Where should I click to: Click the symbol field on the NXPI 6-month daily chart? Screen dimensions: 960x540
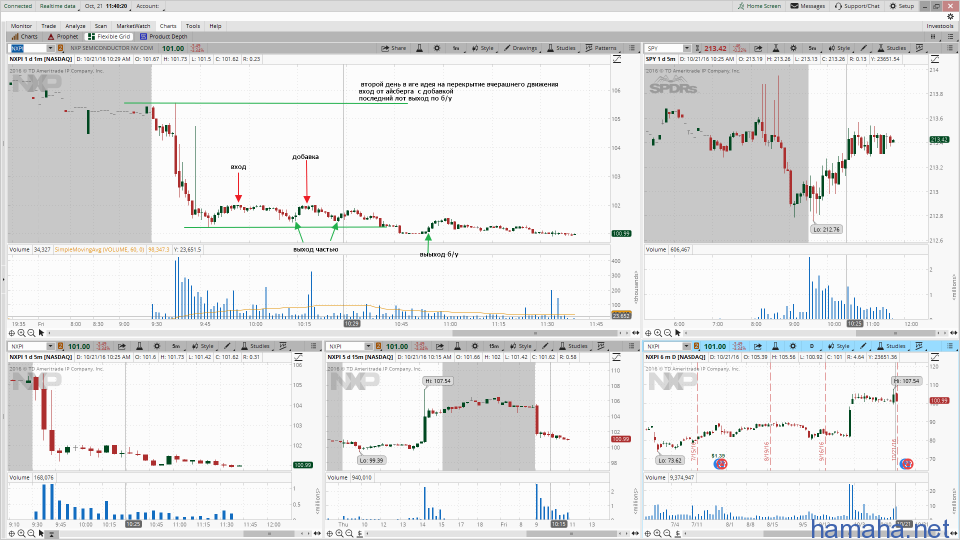[663, 346]
